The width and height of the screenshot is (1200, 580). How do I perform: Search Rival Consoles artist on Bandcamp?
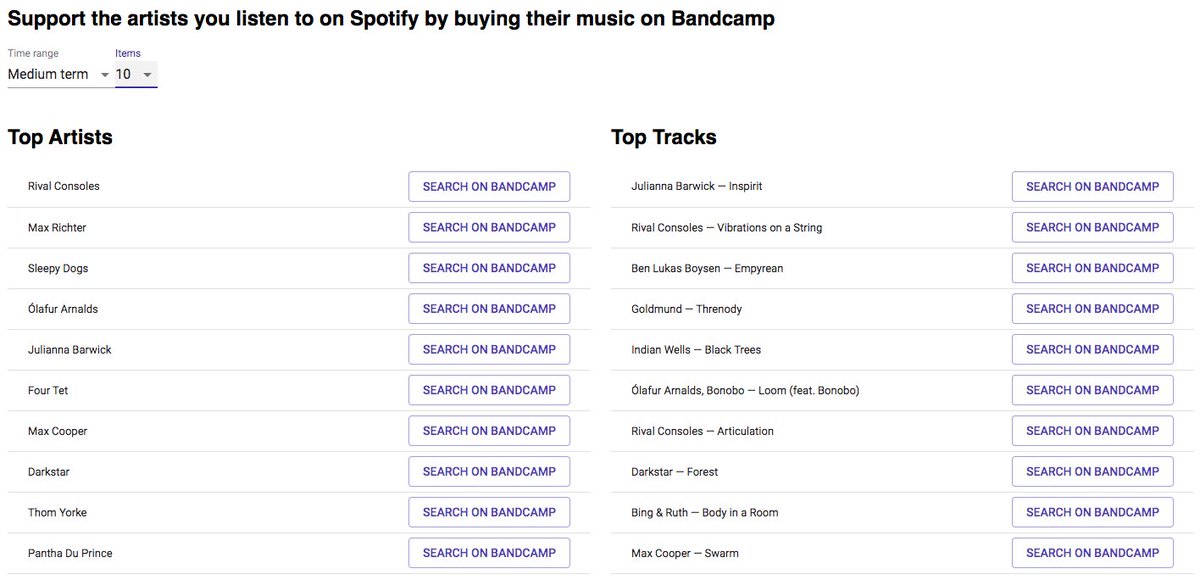[x=489, y=187]
